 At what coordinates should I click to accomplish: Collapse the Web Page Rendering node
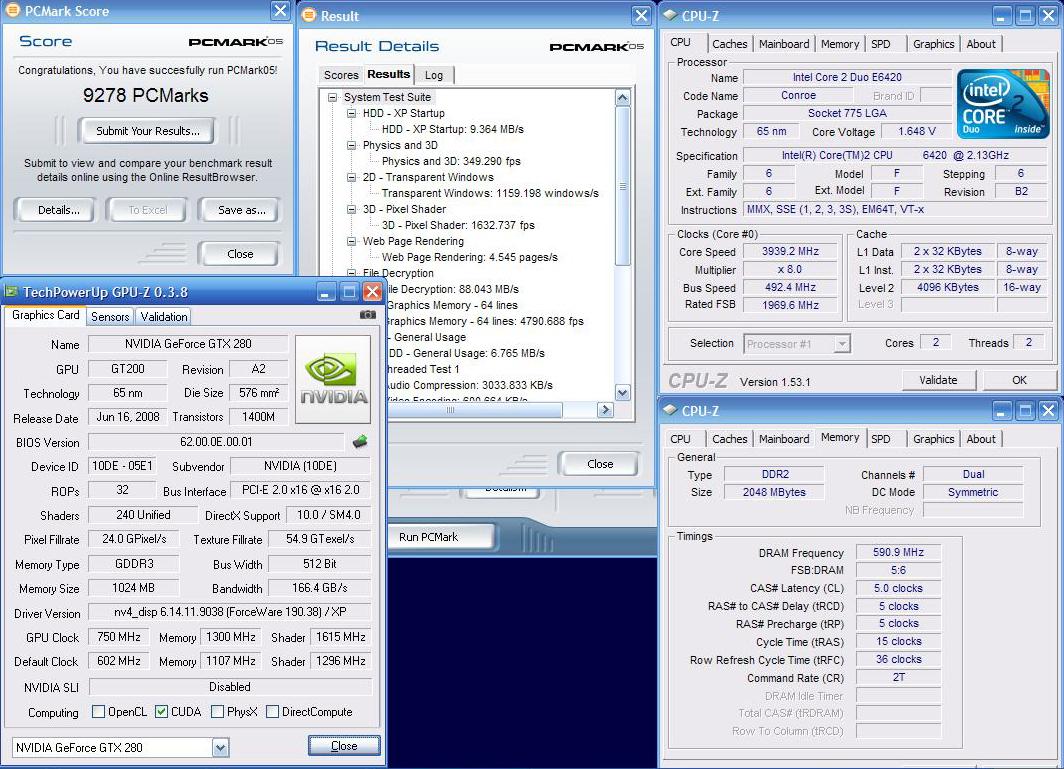(x=352, y=241)
